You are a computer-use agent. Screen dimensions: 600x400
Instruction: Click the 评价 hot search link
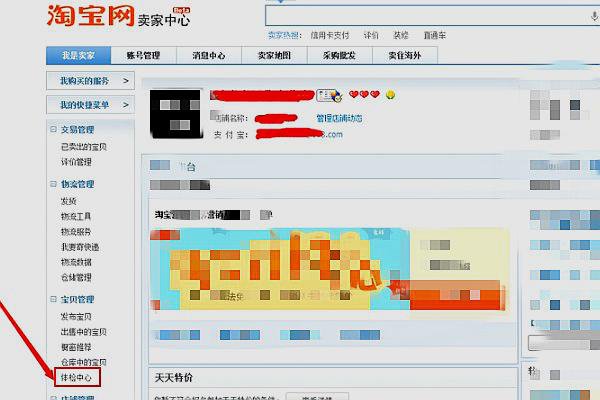point(371,36)
